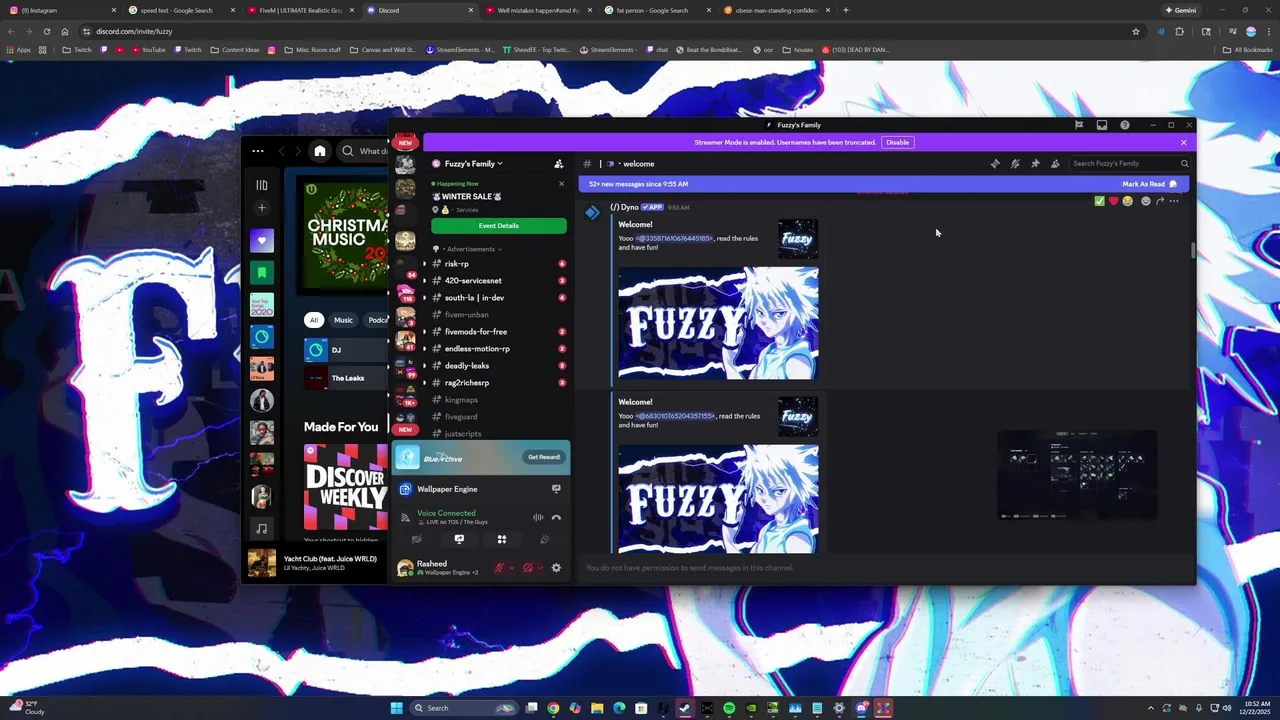The height and width of the screenshot is (720, 1280).
Task: Go to Spotify home button
Action: coord(320,151)
